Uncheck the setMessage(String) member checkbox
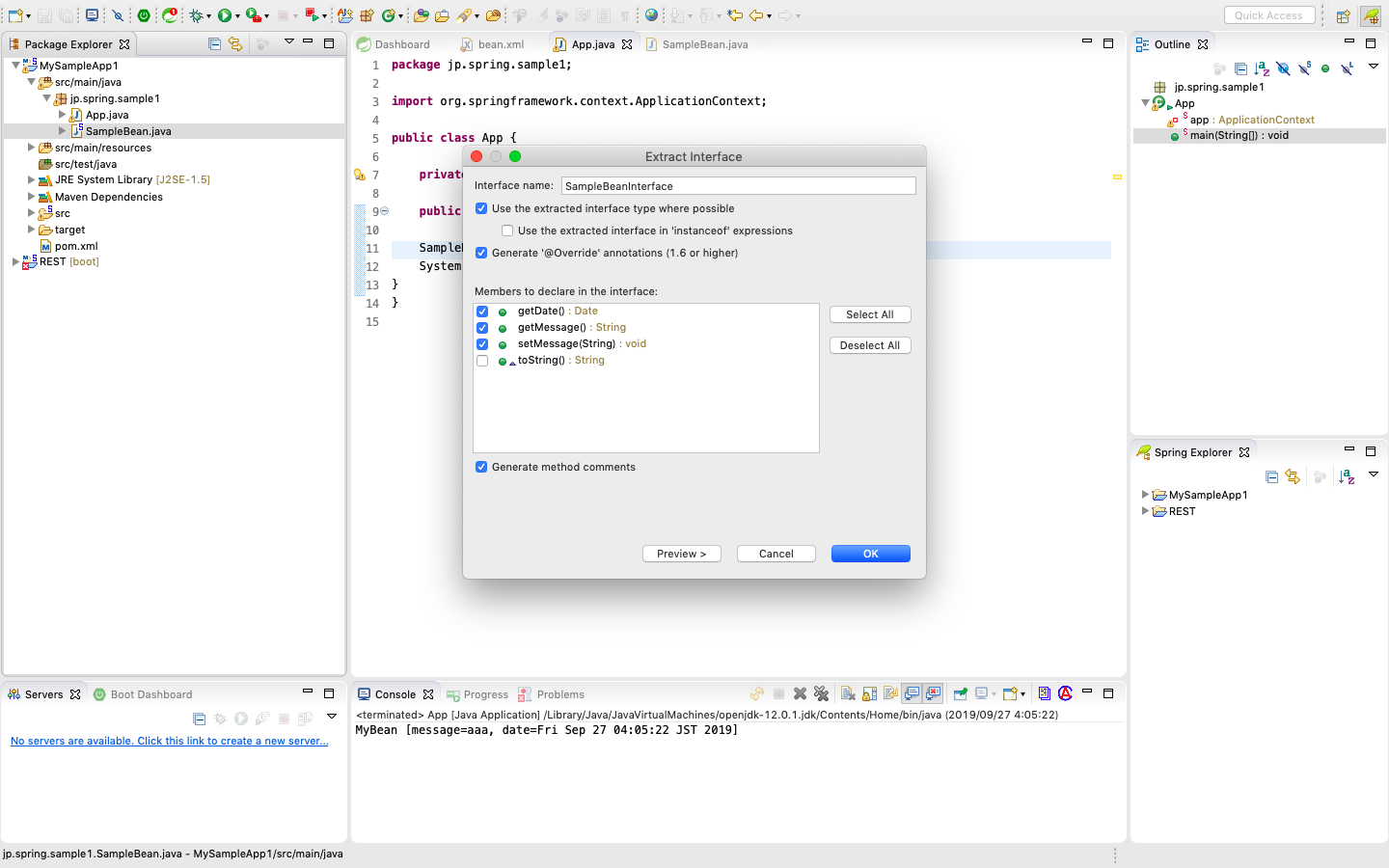This screenshot has height=868, width=1389. [482, 344]
